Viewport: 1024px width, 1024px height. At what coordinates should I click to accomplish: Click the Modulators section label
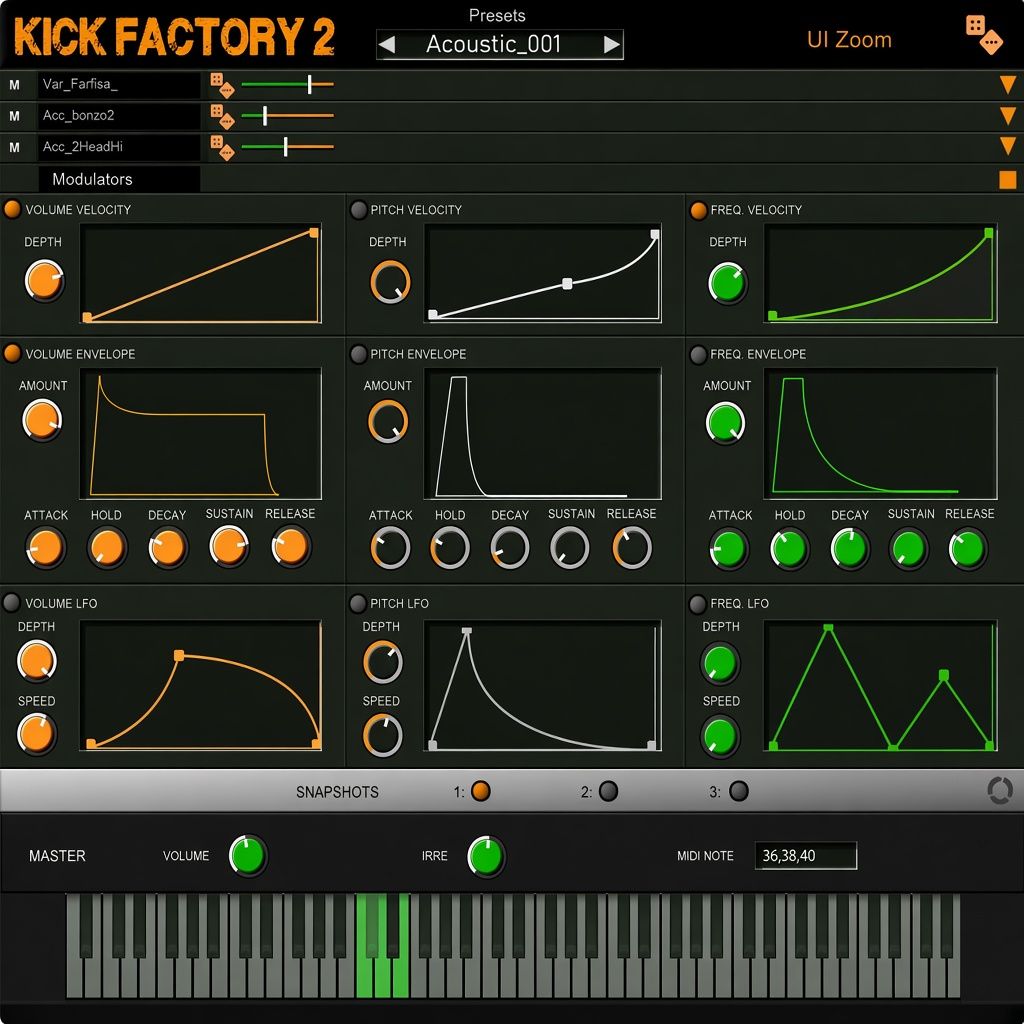tap(92, 179)
